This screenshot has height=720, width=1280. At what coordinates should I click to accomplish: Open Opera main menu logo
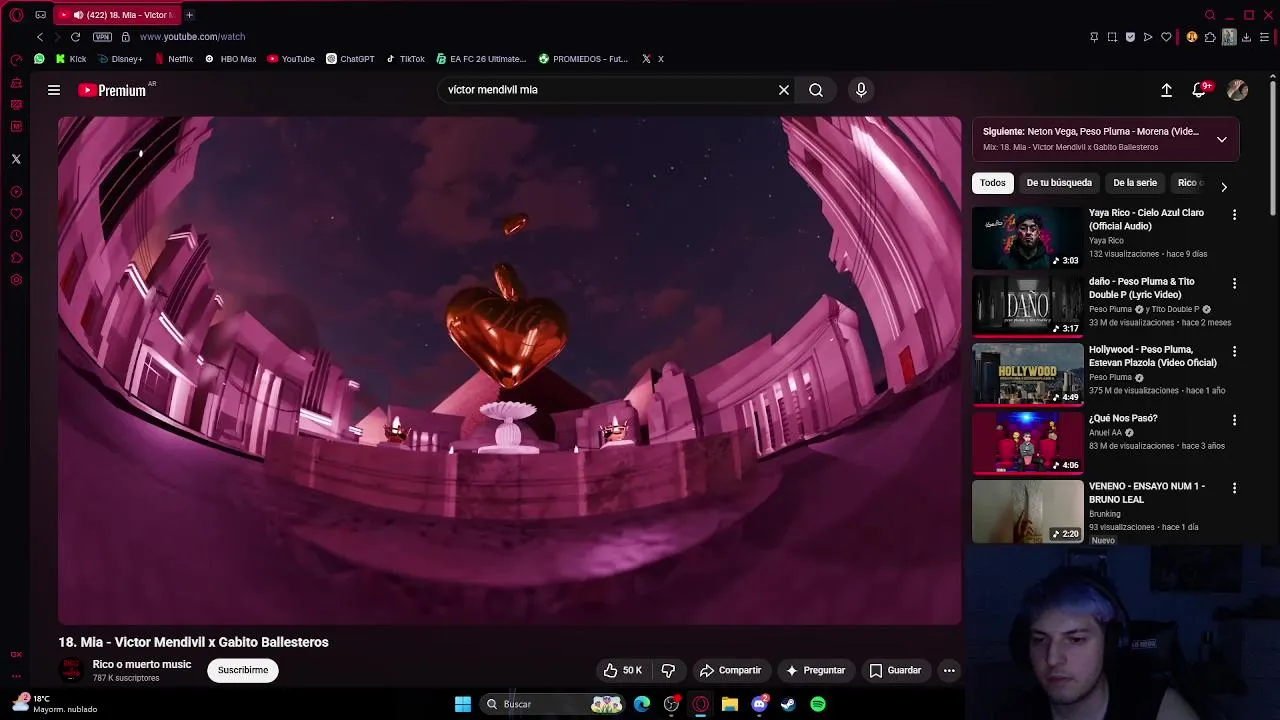(x=16, y=15)
